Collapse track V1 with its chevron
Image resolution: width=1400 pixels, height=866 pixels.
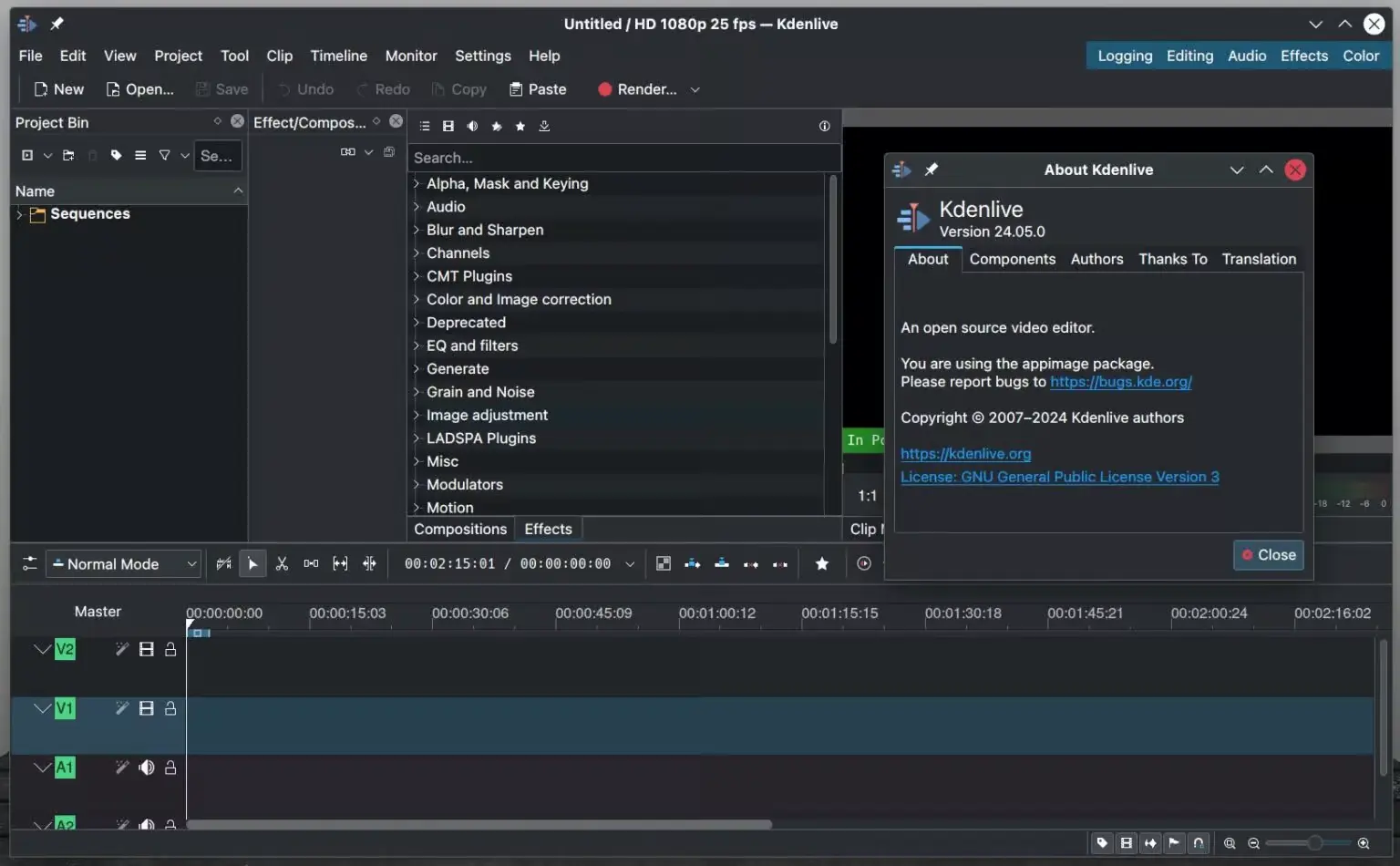pos(42,708)
